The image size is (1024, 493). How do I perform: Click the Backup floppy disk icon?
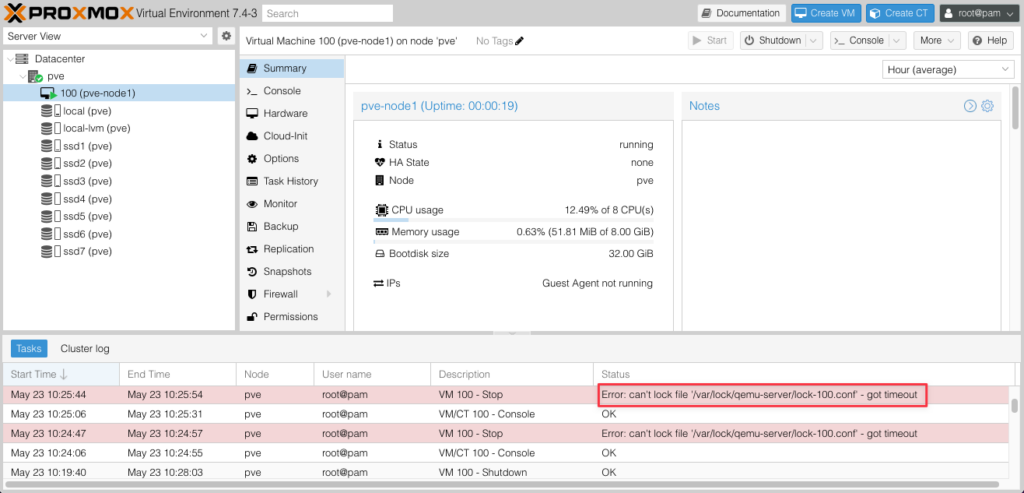(x=251, y=227)
